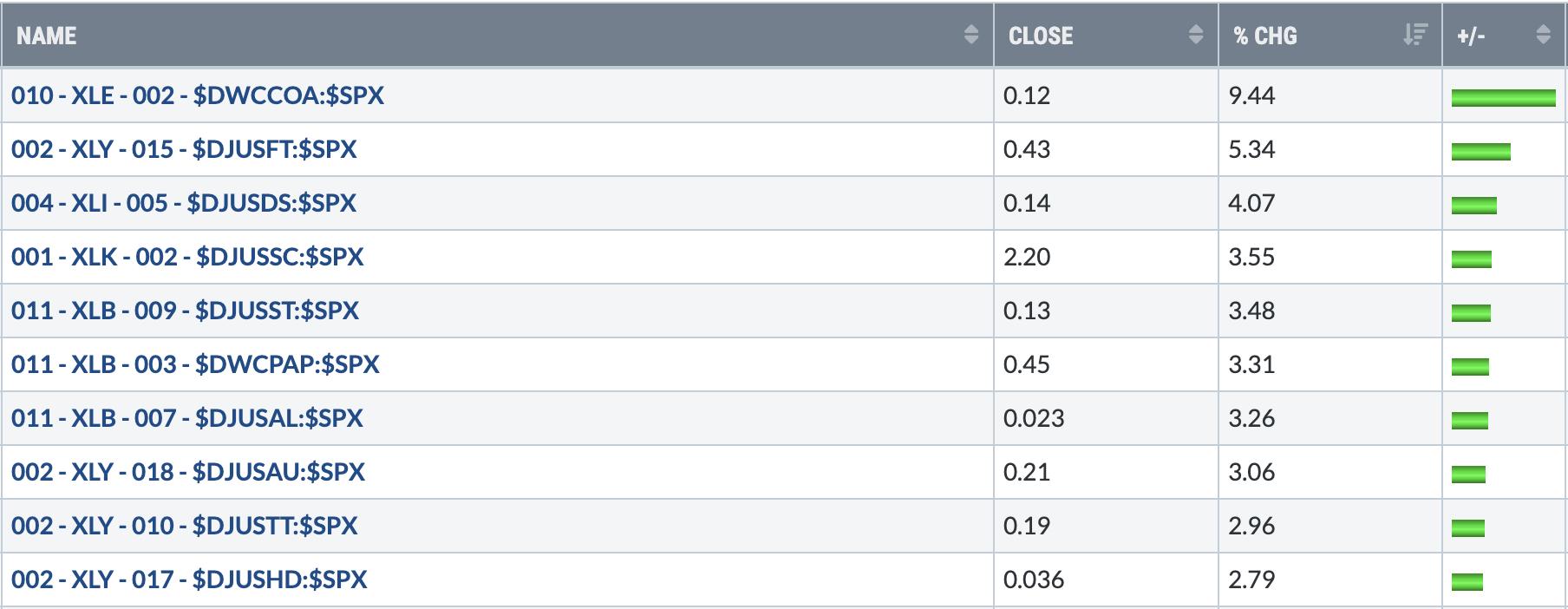This screenshot has width=1568, height=609.
Task: Click the green bar for 5.34 change
Action: (x=1481, y=152)
